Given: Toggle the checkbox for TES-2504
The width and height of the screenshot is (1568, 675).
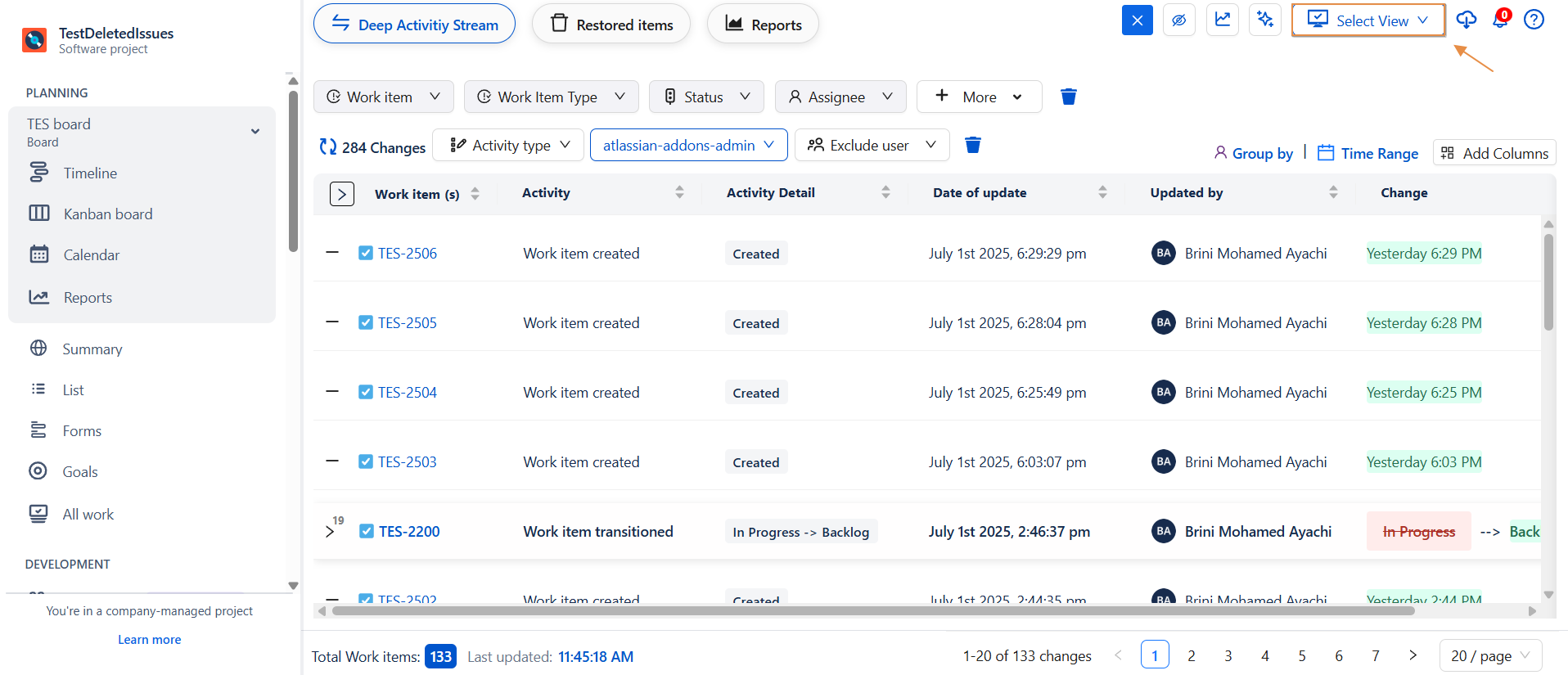Looking at the screenshot, I should (x=366, y=392).
